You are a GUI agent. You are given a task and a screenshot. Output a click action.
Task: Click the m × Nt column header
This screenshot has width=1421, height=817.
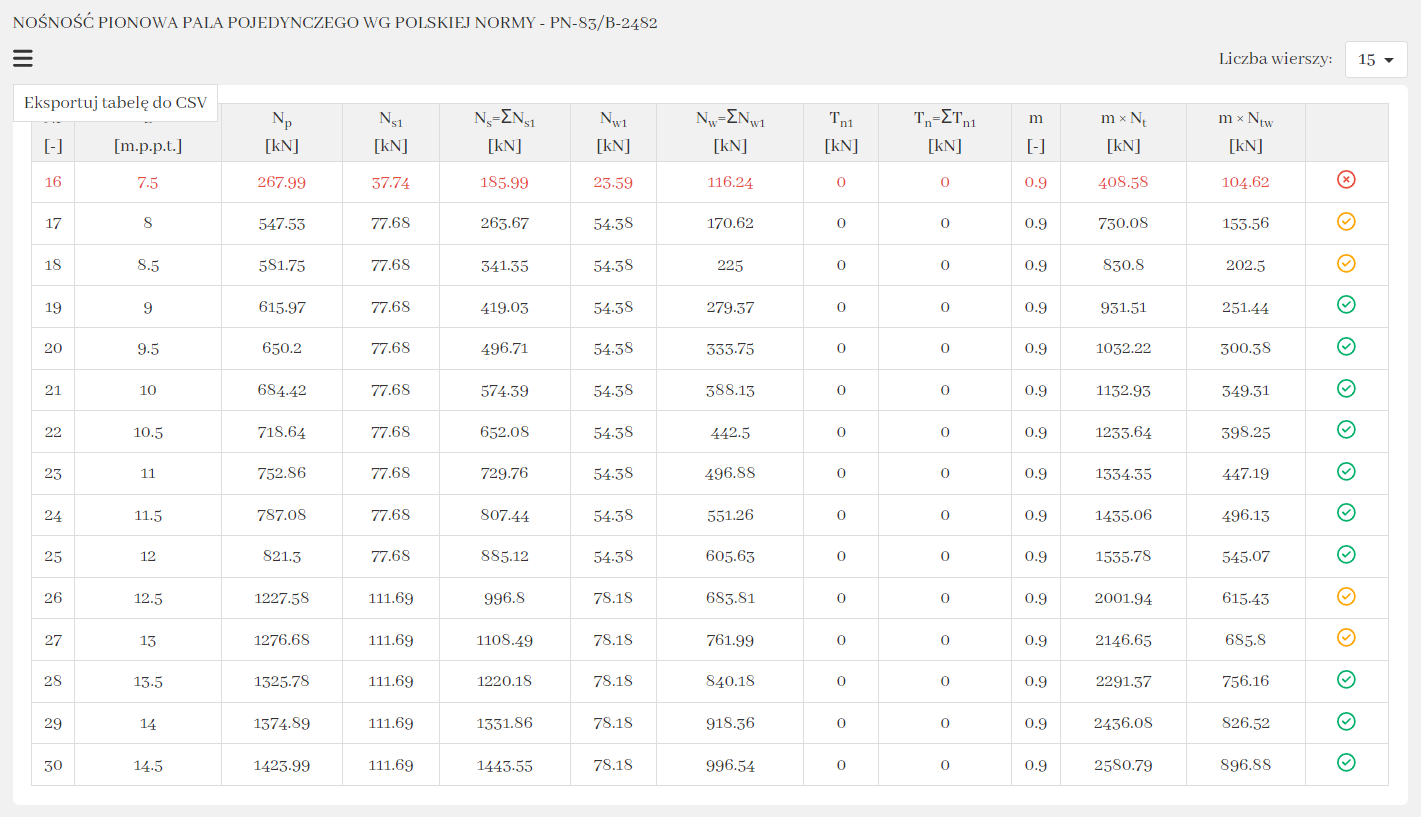coord(1123,131)
